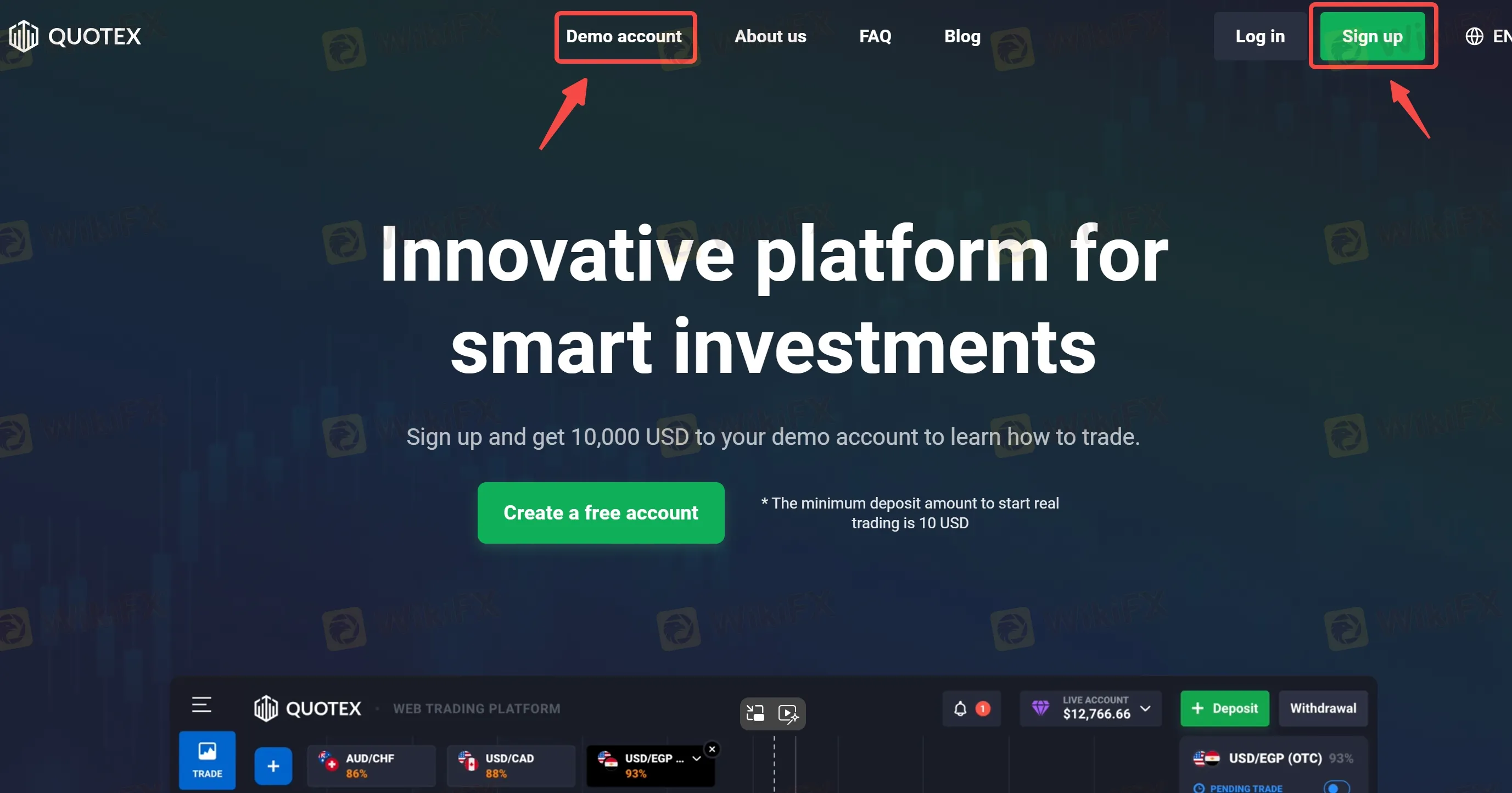
Task: Switch to the AUD/CHF asset tab
Action: coord(371,766)
